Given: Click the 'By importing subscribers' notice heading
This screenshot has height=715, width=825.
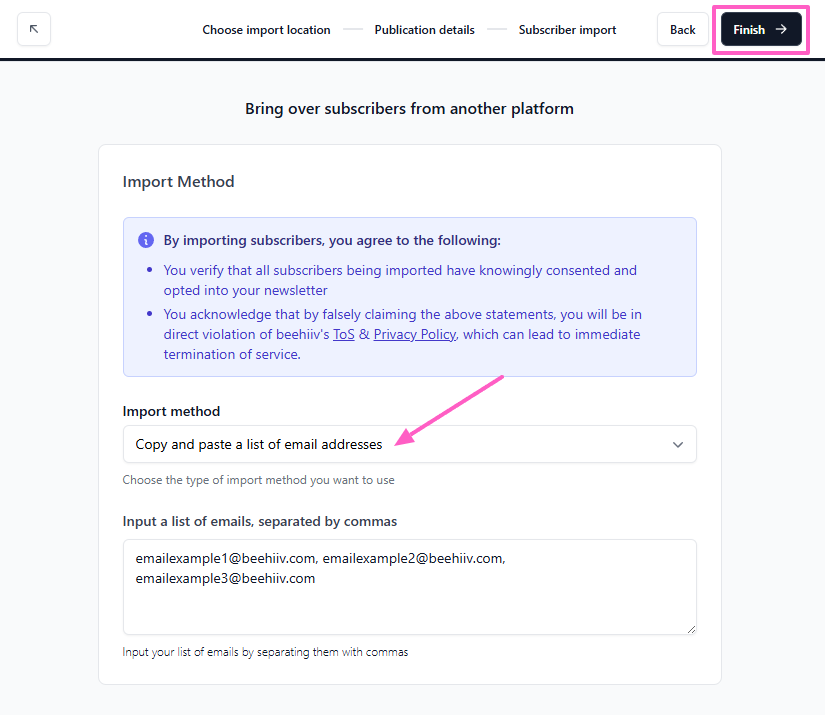Looking at the screenshot, I should tap(332, 240).
